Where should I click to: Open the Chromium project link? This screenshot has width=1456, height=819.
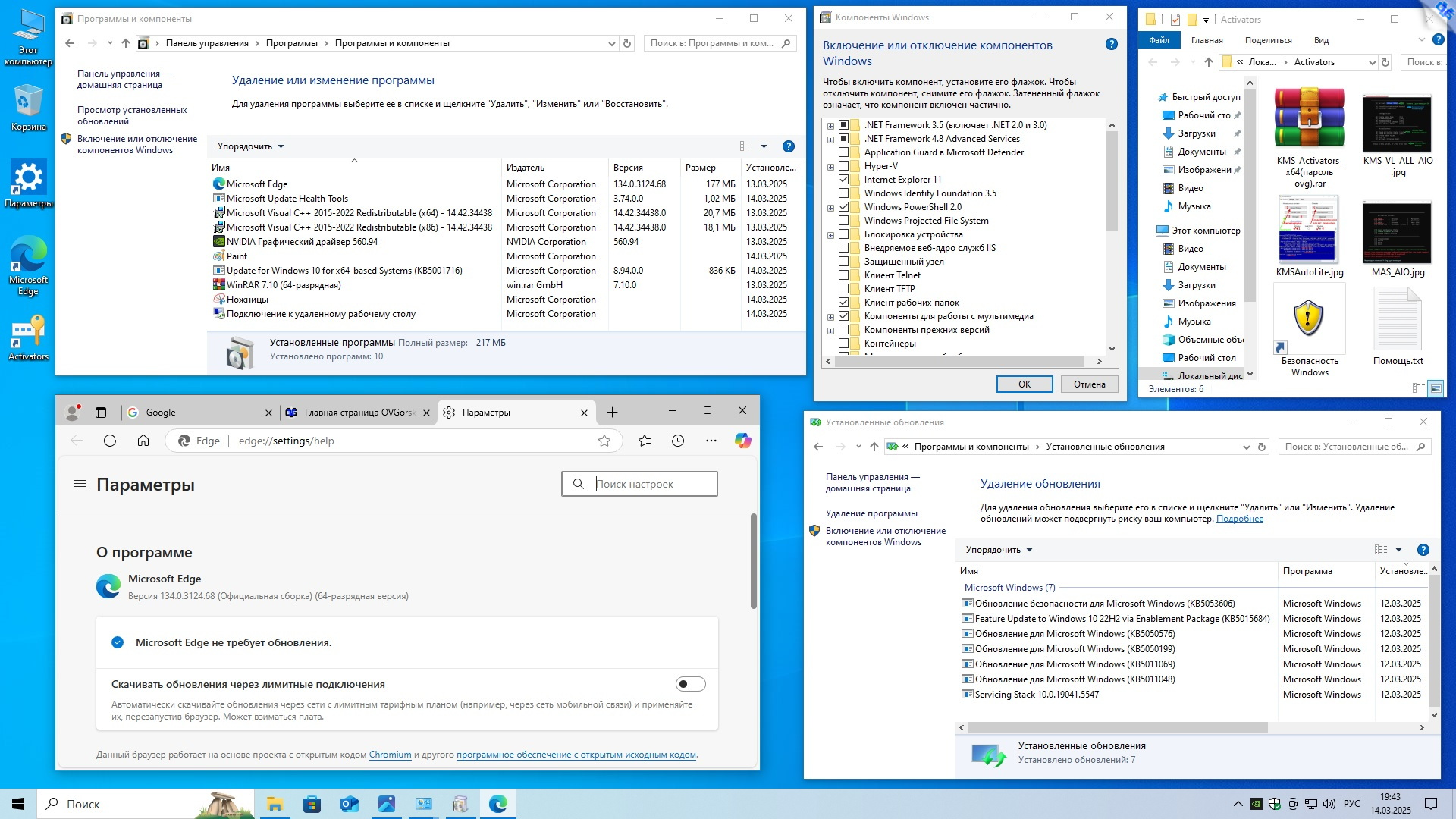click(x=390, y=755)
